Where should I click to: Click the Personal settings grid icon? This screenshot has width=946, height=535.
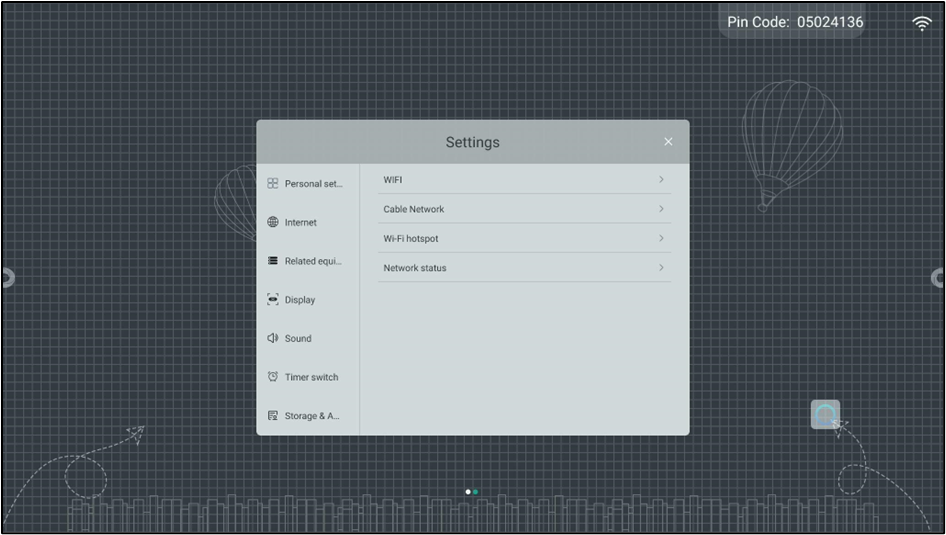(273, 184)
